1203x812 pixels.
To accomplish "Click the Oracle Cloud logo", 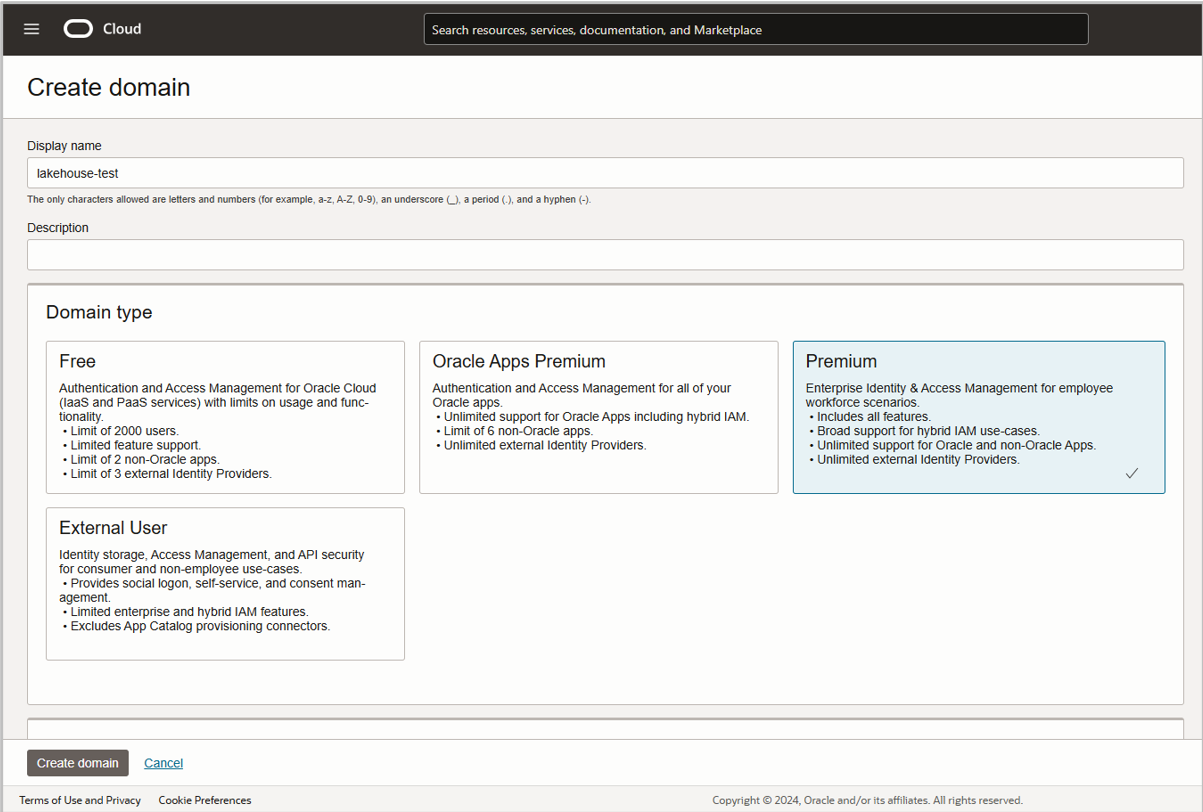I will pyautogui.click(x=103, y=29).
